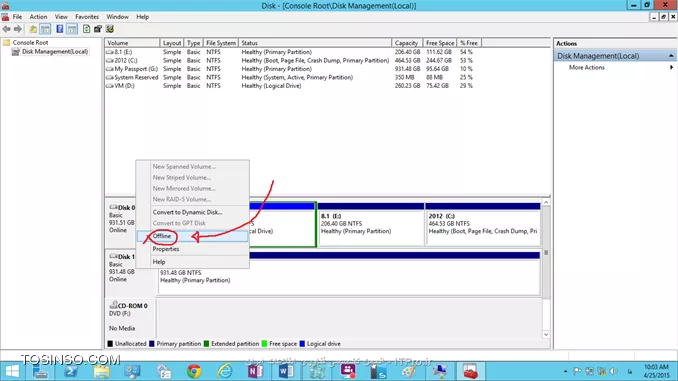
Task: Click the toolbar icon right of Refresh
Action: coord(98,29)
